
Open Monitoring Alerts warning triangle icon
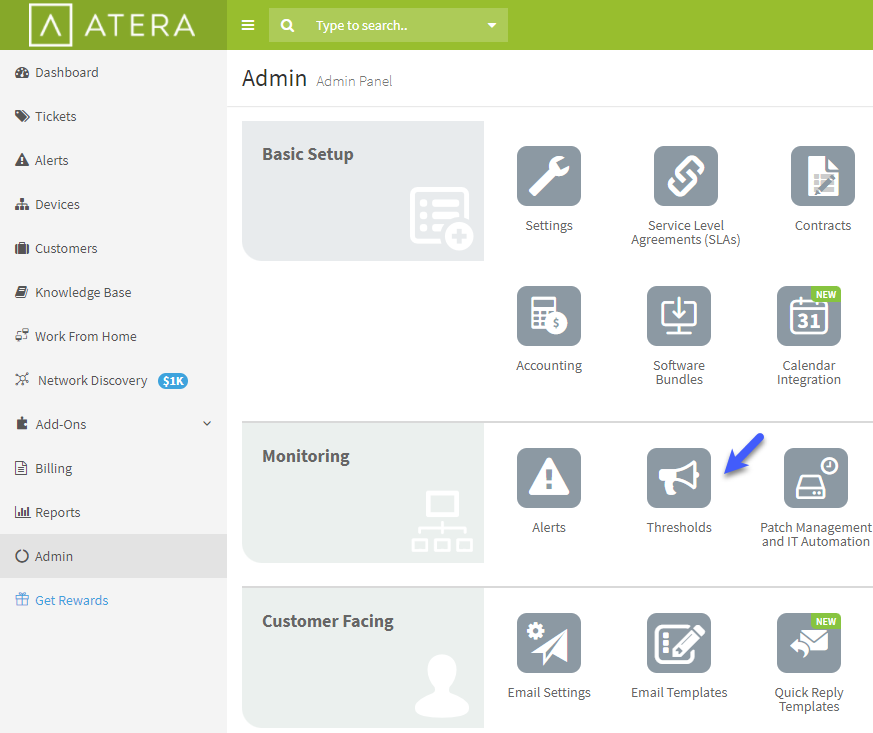[548, 478]
